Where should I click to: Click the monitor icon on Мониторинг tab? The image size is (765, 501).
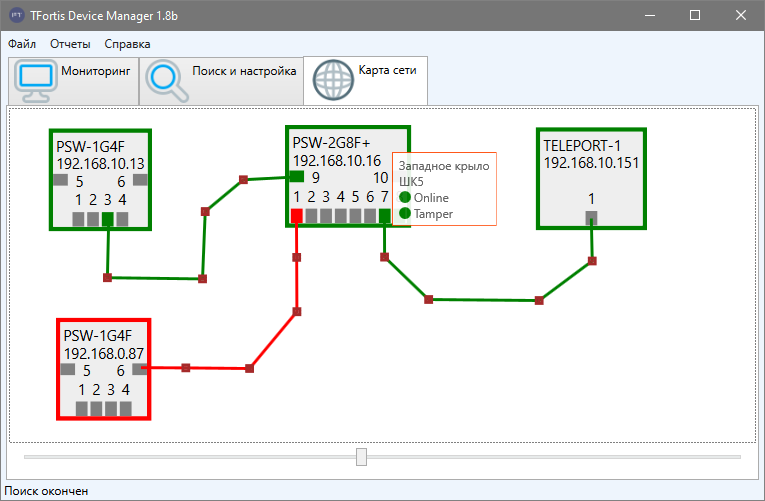(36, 80)
